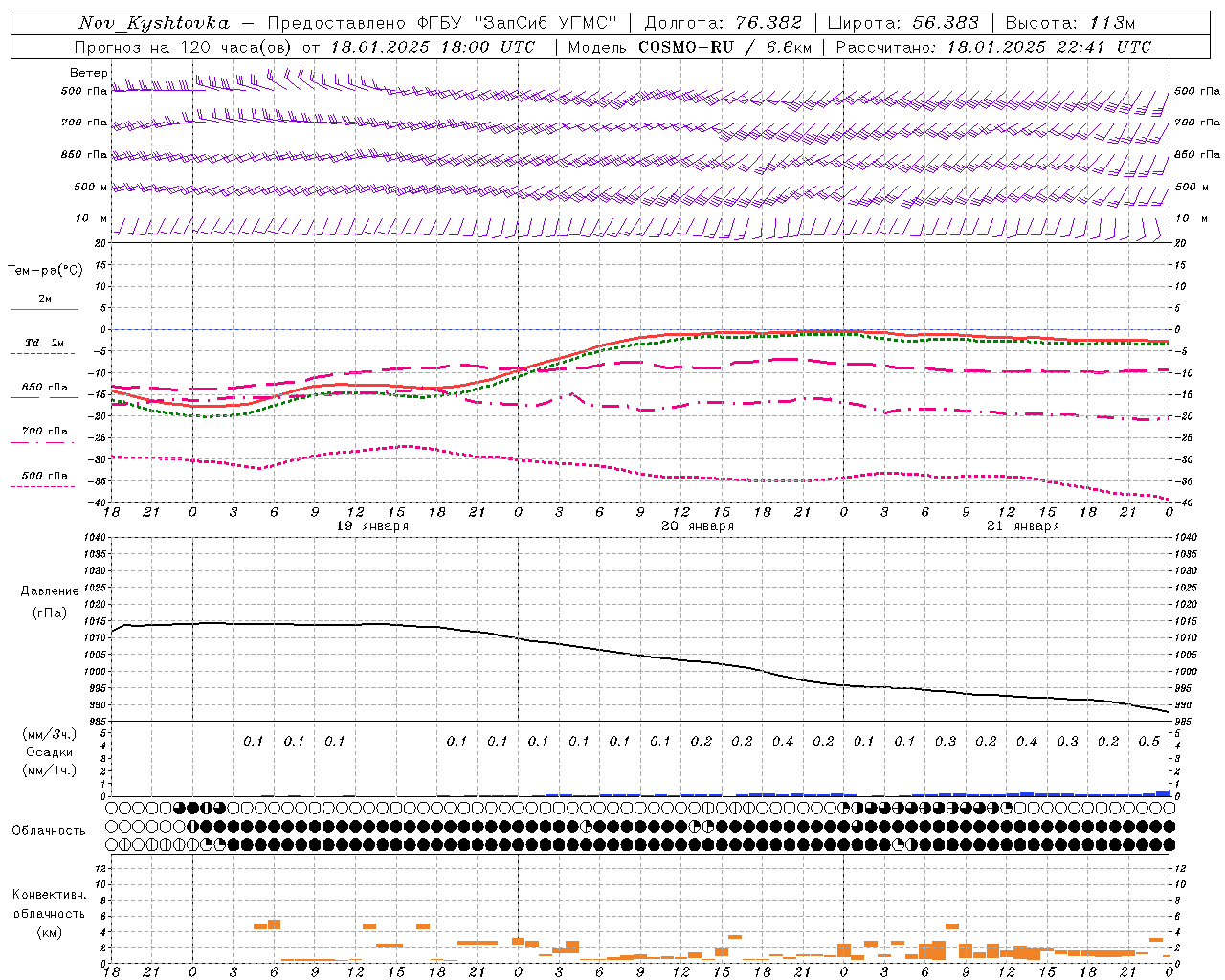Click the 'Высота: 113м' header text
The image size is (1225, 980).
tap(1070, 23)
